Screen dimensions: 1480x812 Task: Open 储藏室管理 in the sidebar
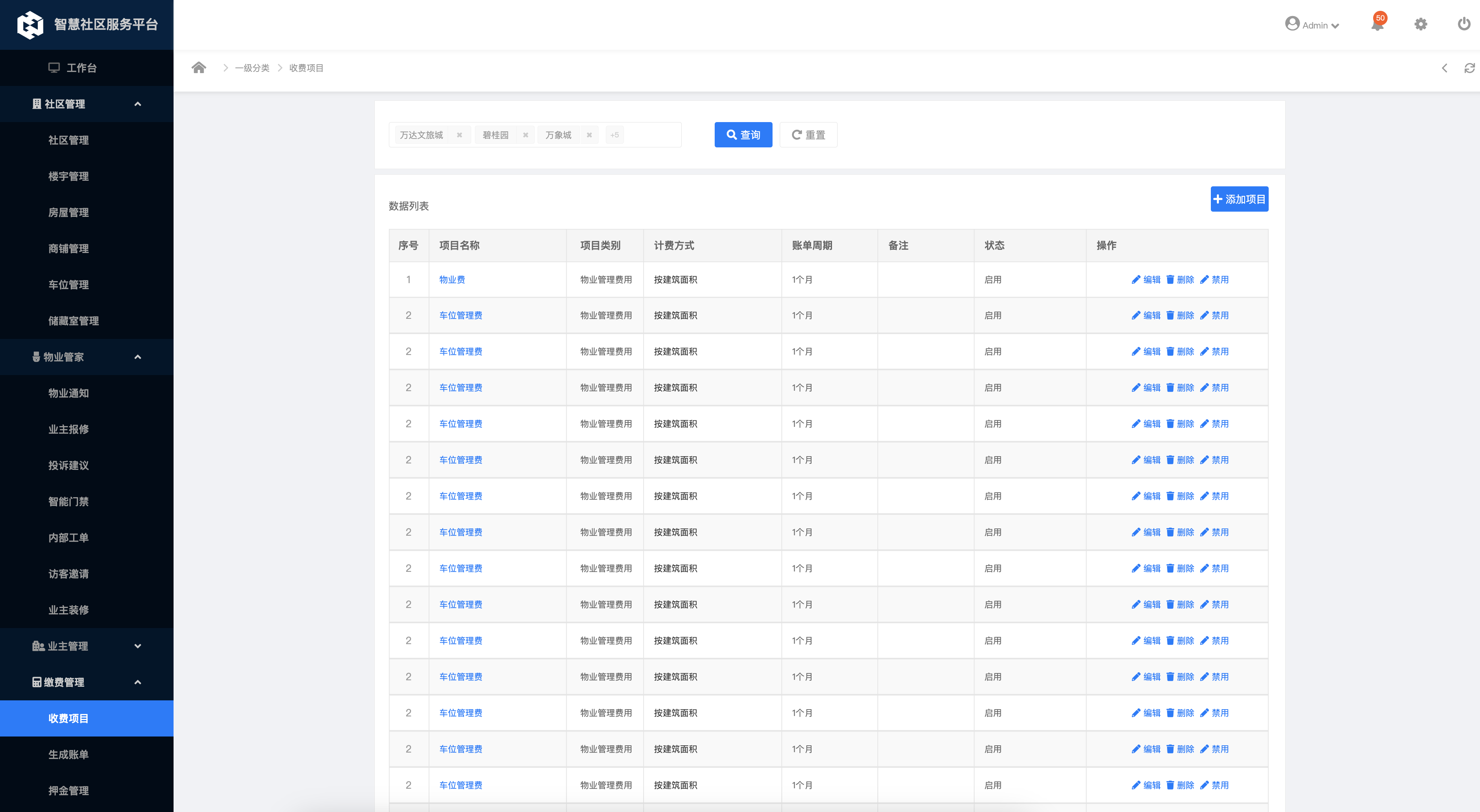point(87,321)
